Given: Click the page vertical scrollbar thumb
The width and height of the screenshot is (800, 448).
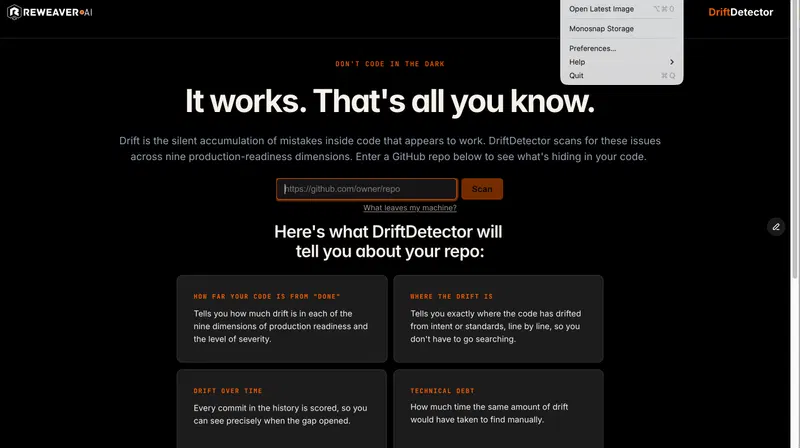Looking at the screenshot, I should pos(794,139).
